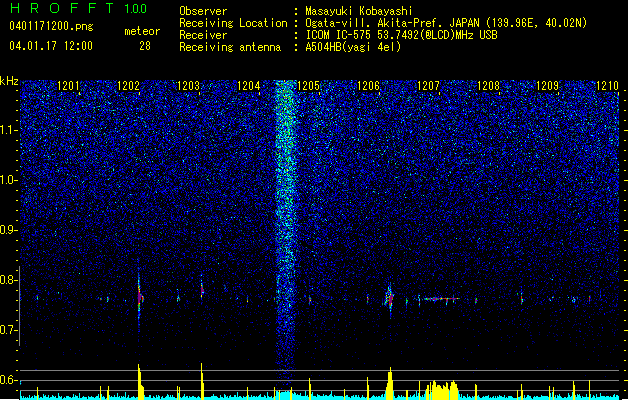This screenshot has width=629, height=400.
Task: Click the meteor echo at 1202
Action: pos(140,297)
